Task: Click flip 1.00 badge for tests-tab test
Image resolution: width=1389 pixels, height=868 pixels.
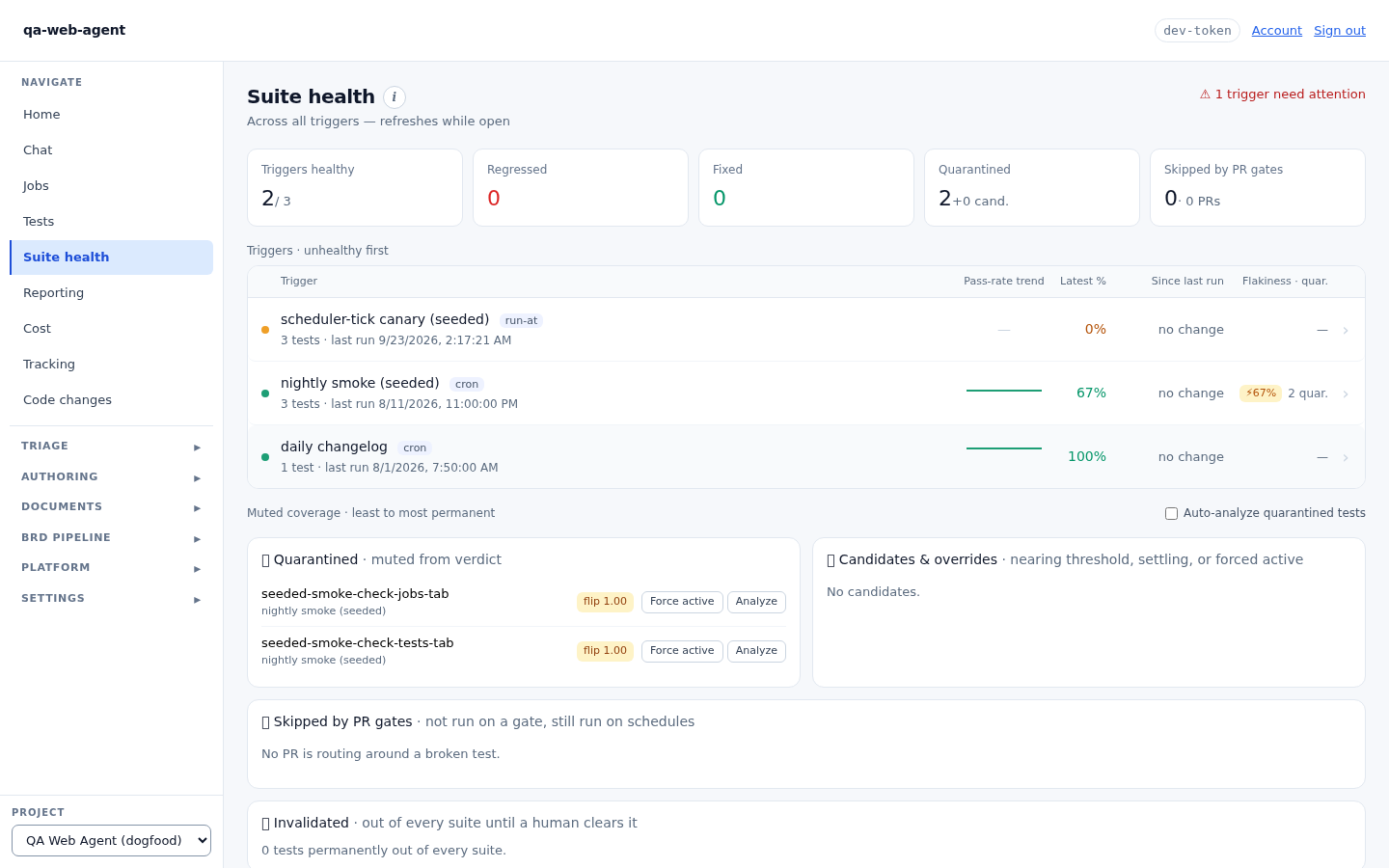Action: click(x=605, y=651)
